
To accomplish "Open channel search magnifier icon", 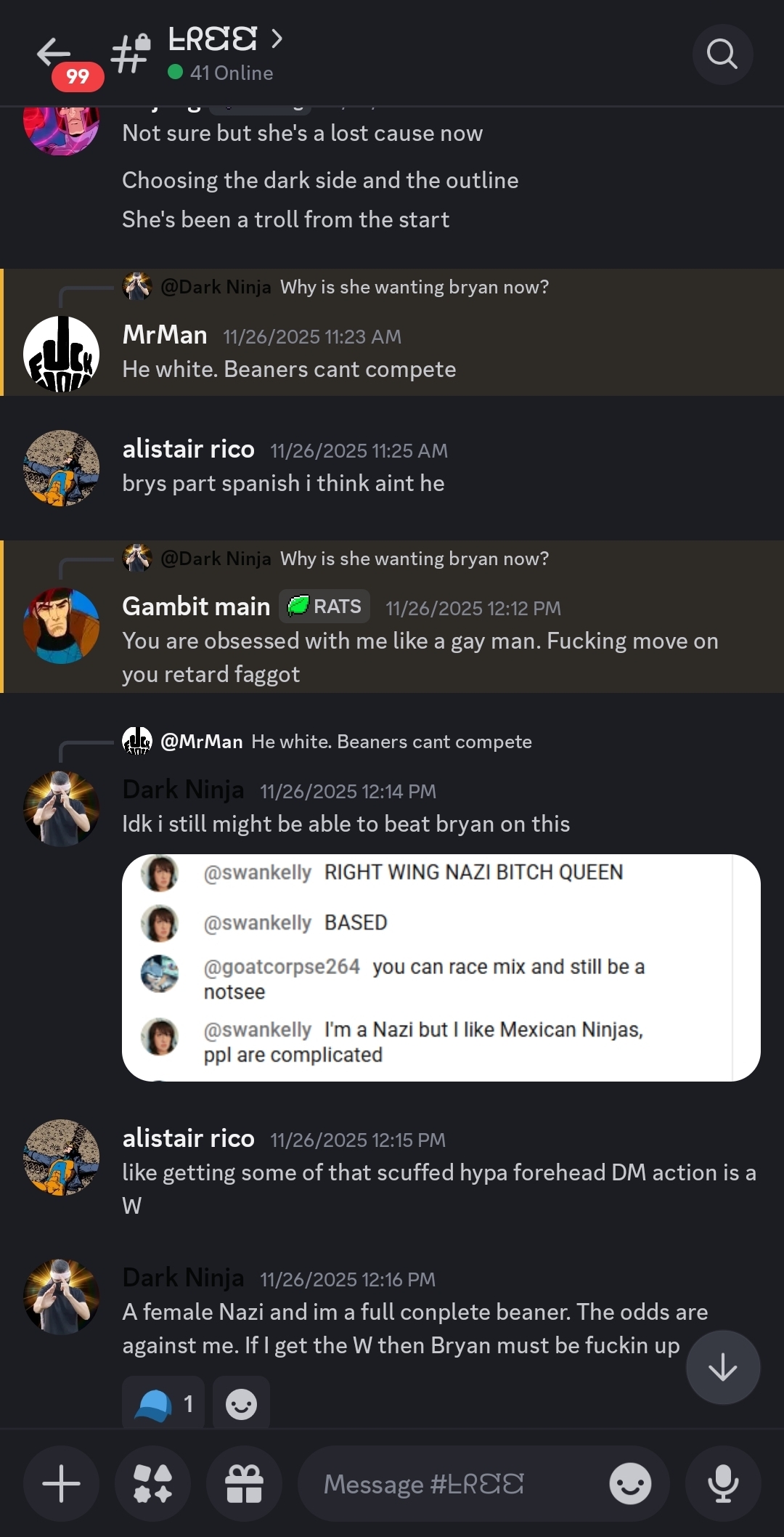I will (722, 54).
